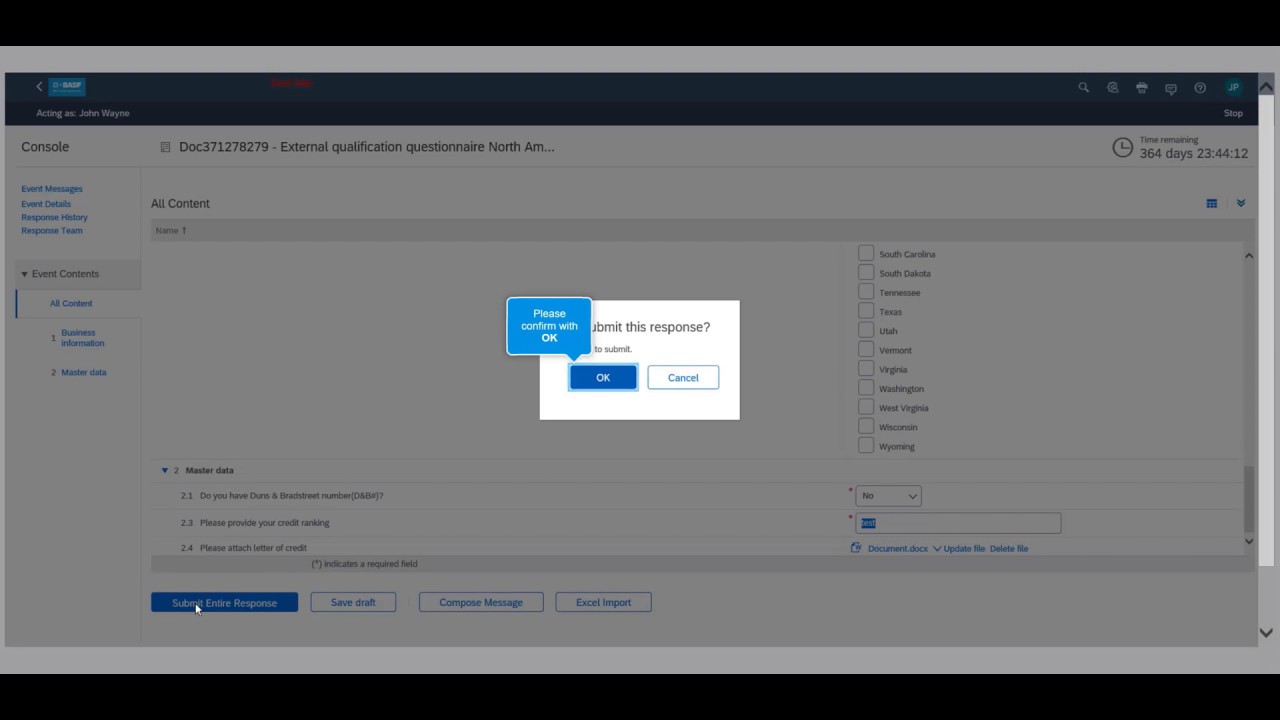Open the messages chat icon
The image size is (1280, 720).
pyautogui.click(x=1171, y=87)
